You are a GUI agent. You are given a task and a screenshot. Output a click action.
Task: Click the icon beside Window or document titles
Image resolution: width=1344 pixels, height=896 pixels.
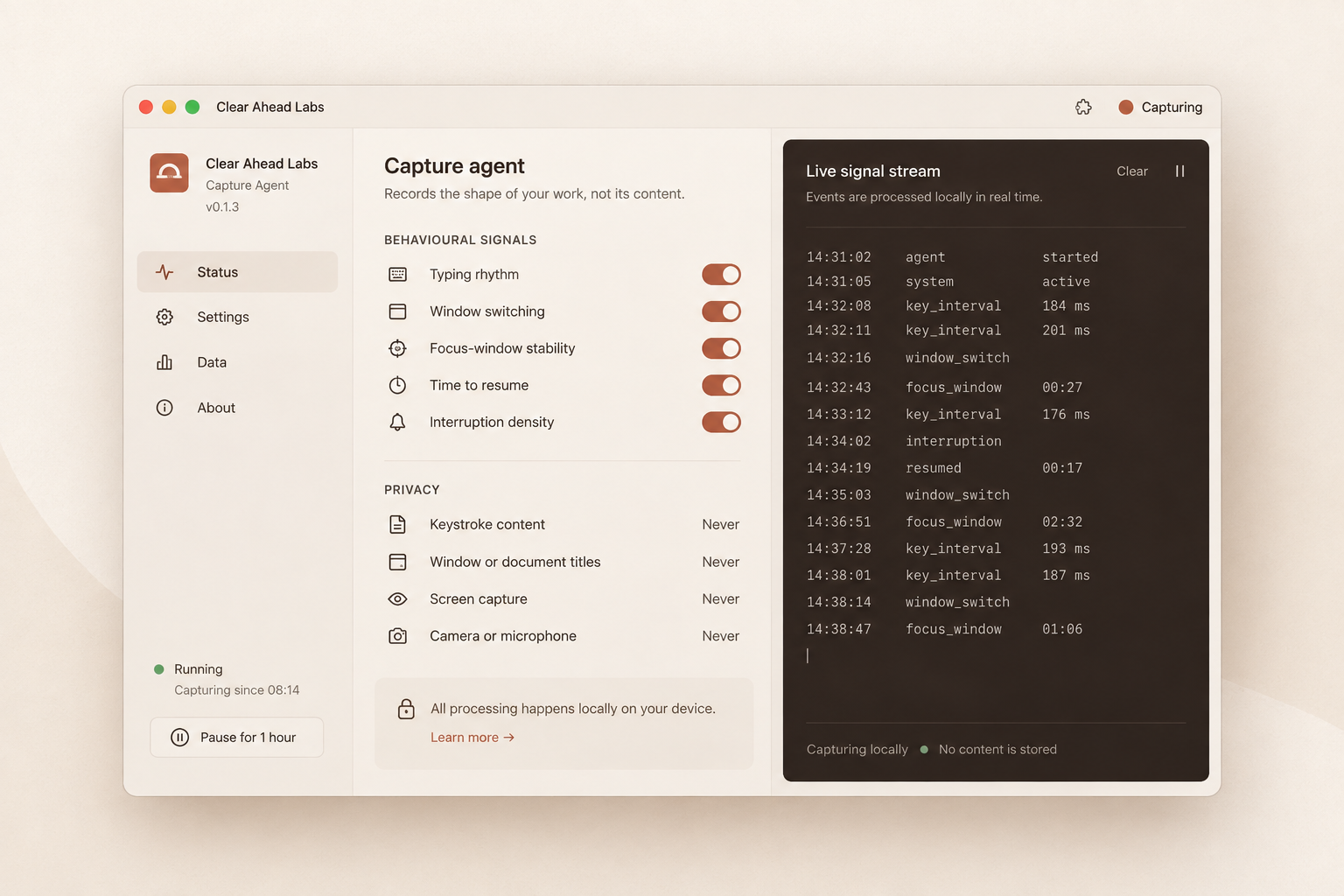397,562
